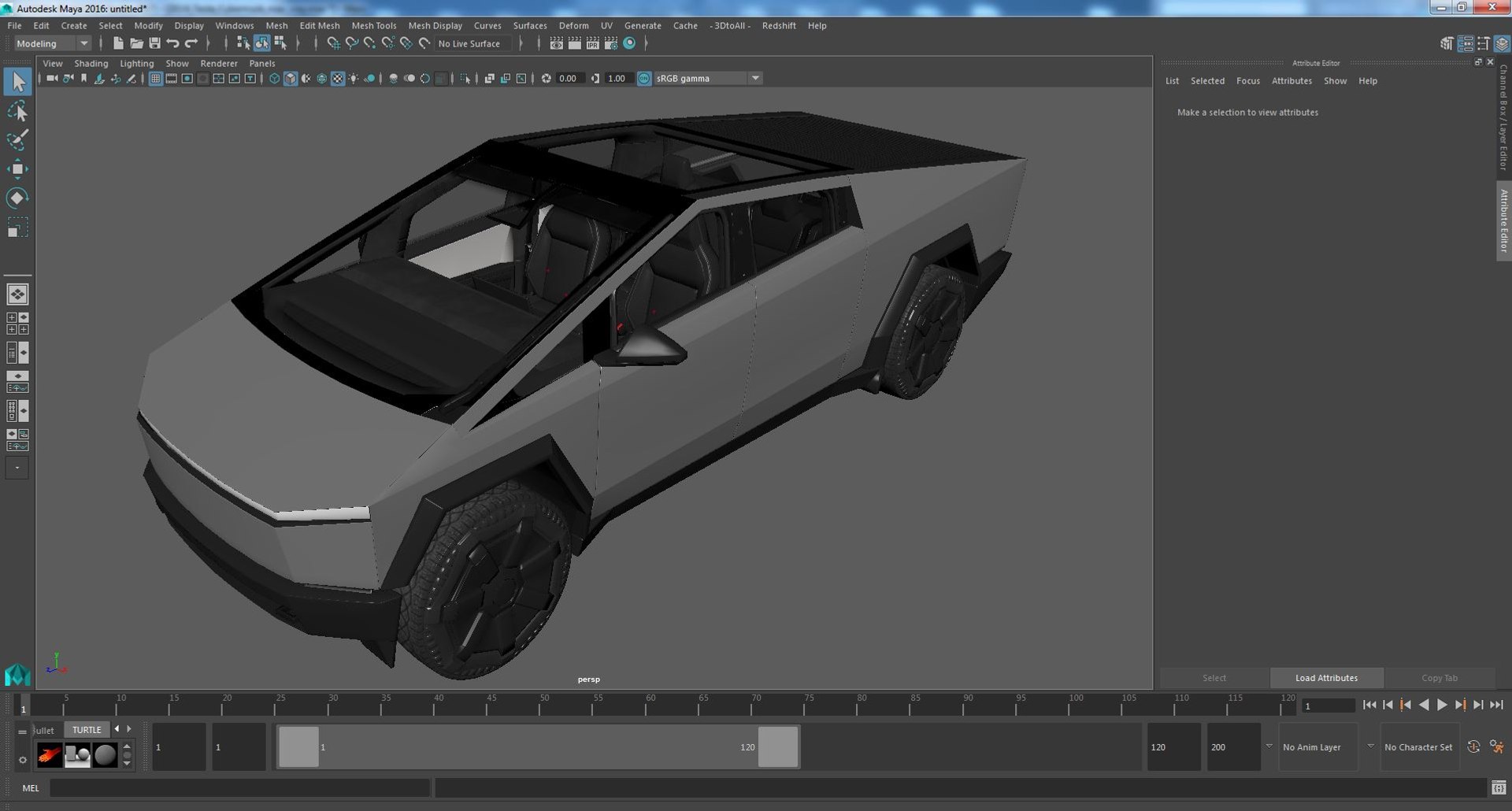The image size is (1512, 811).
Task: Click the No Live Surface field
Action: [472, 43]
